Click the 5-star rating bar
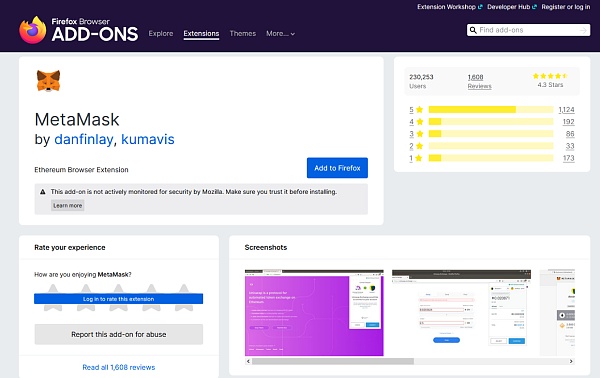 491,110
